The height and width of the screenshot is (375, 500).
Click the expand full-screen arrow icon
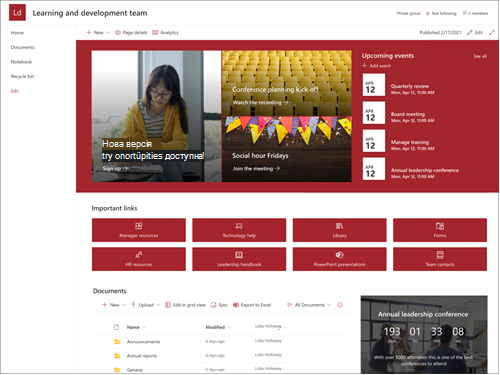pos(492,32)
